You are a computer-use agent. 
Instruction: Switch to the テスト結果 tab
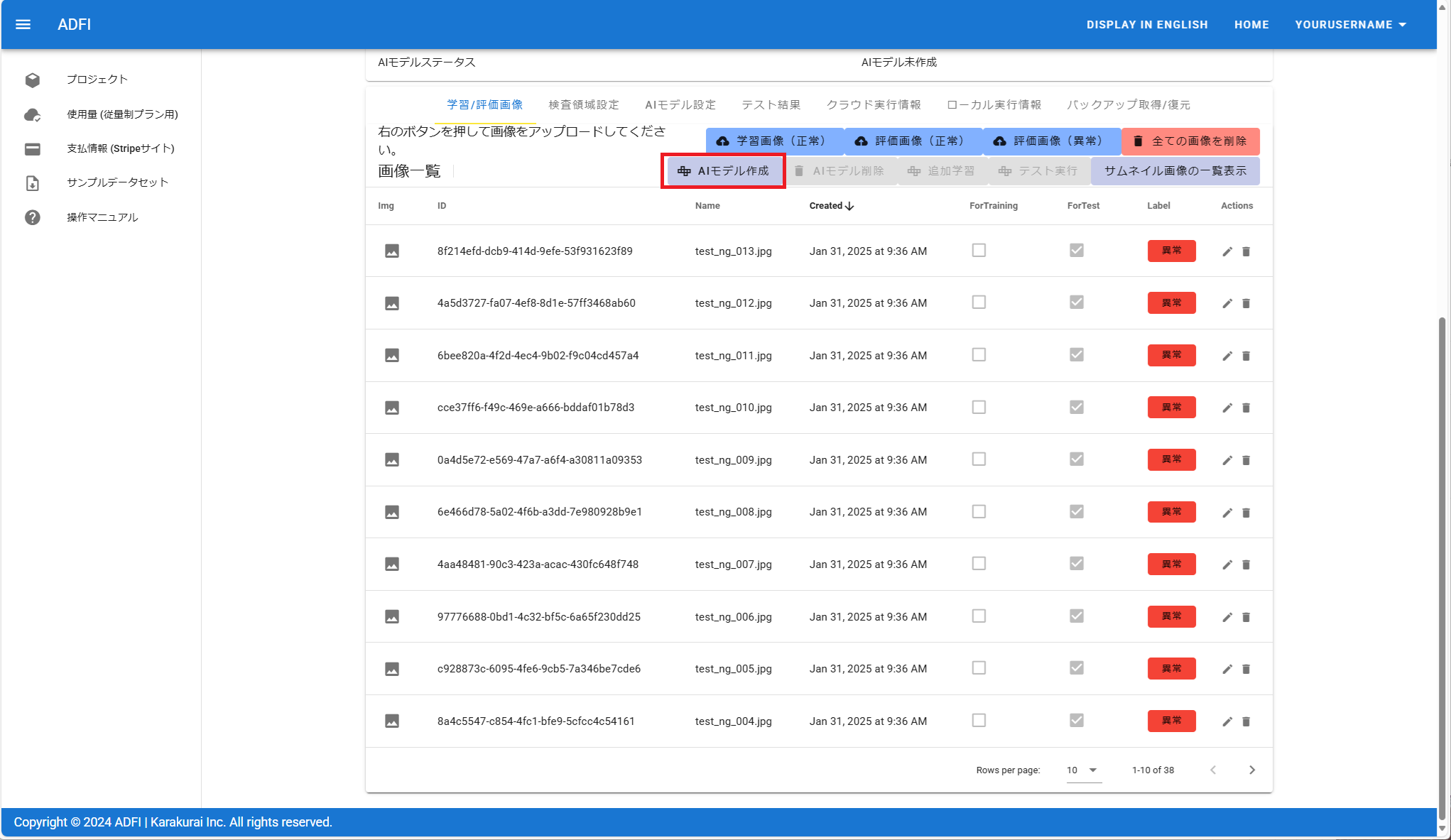771,105
